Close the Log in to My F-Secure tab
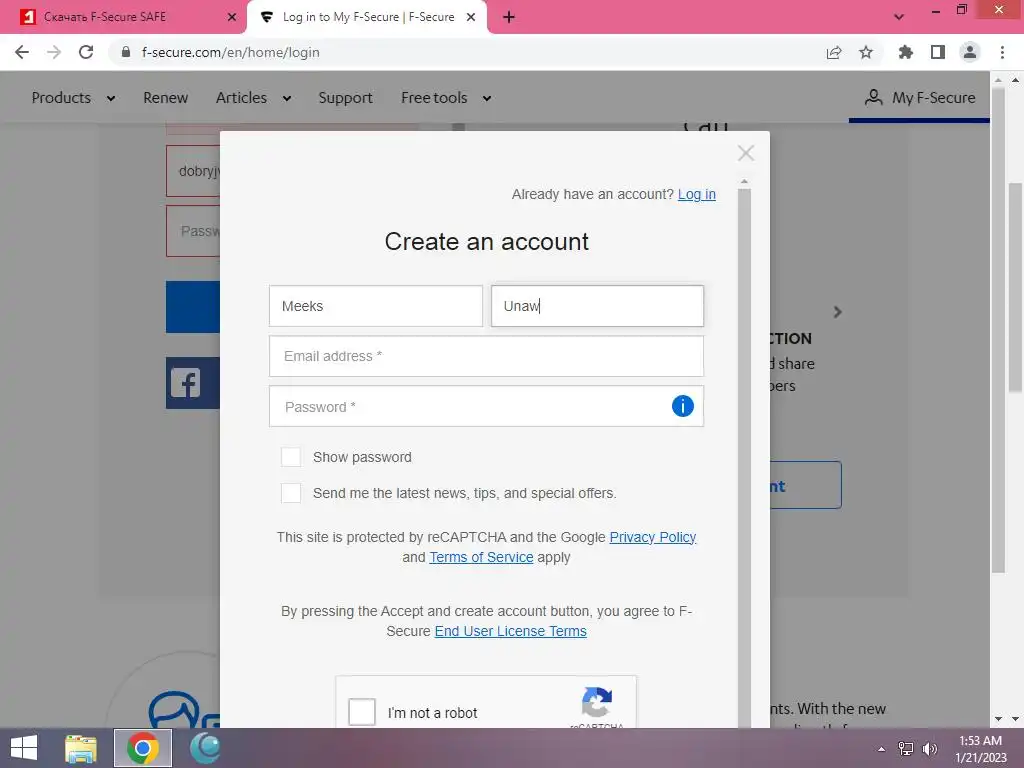Viewport: 1024px width, 768px height. coord(471,17)
